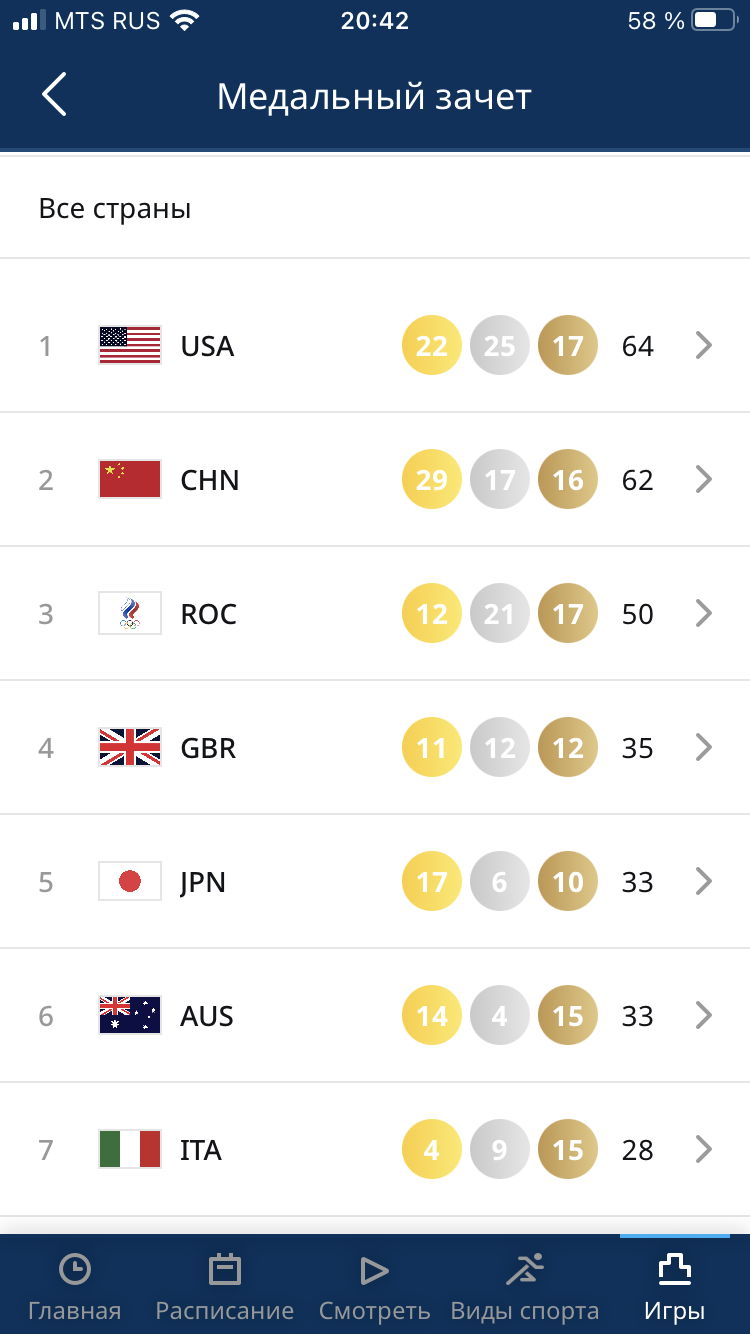Open the Главная clock icon

click(x=75, y=1270)
